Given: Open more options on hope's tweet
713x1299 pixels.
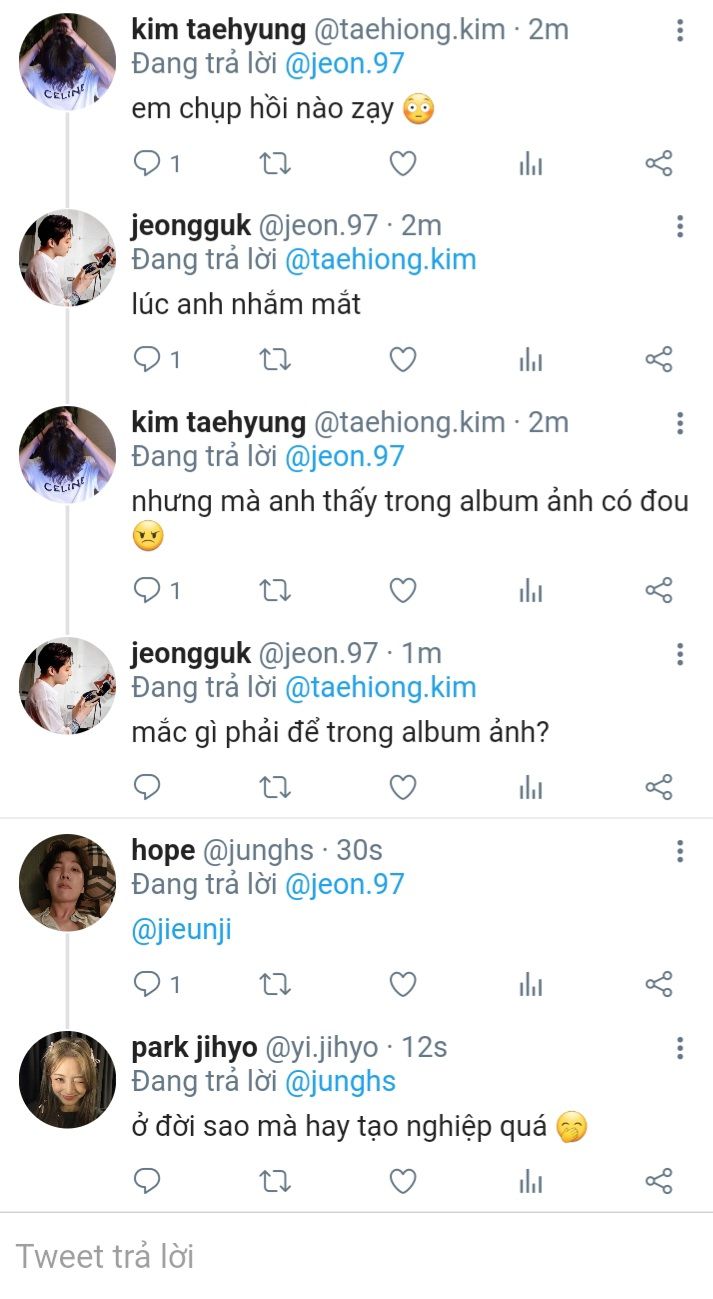Looking at the screenshot, I should click(x=680, y=851).
